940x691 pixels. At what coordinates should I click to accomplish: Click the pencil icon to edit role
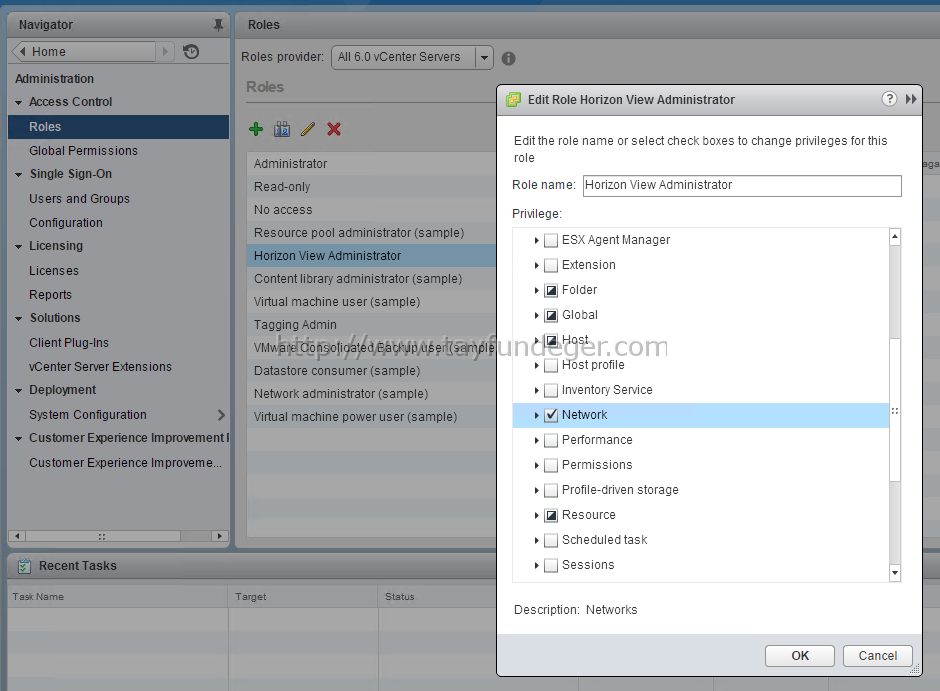[x=308, y=129]
